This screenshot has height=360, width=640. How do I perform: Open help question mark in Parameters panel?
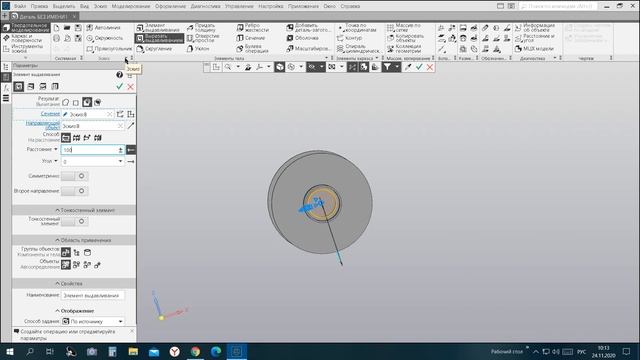pyautogui.click(x=119, y=75)
